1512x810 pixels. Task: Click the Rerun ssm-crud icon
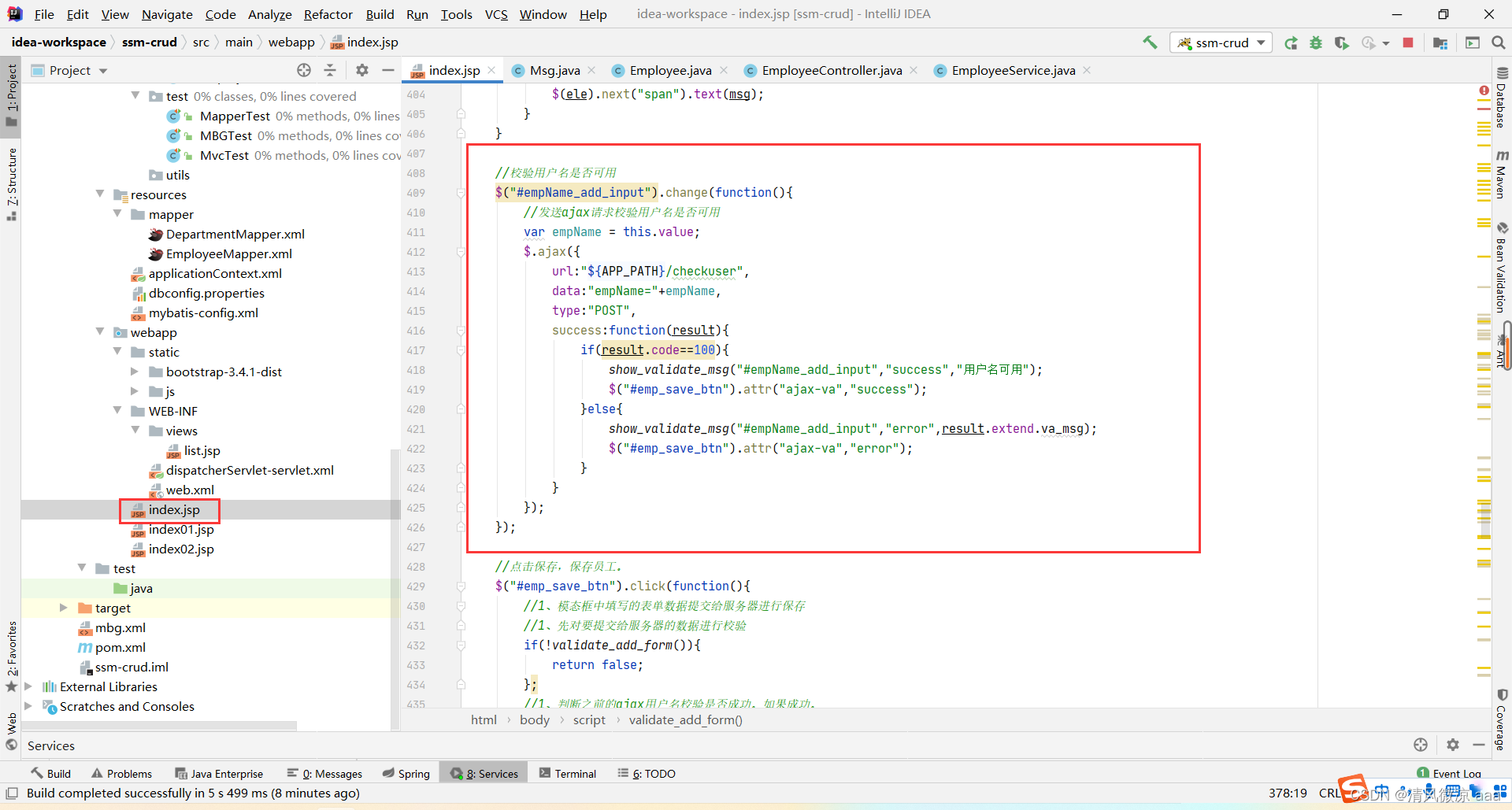click(x=1291, y=43)
